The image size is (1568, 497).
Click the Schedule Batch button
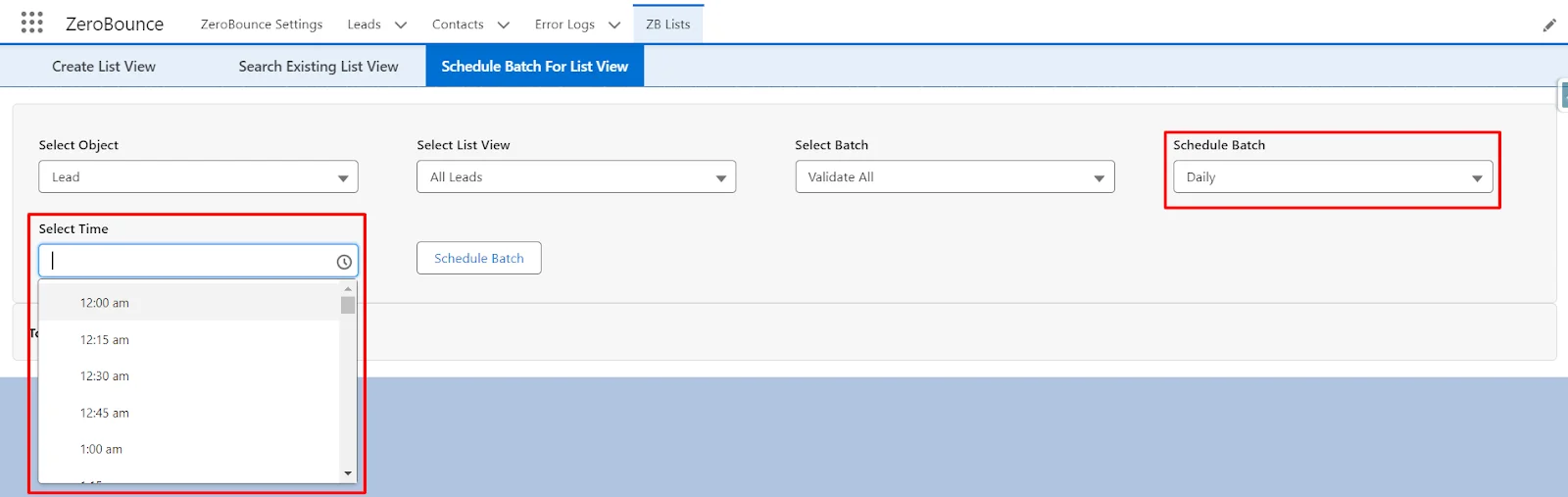pos(478,258)
